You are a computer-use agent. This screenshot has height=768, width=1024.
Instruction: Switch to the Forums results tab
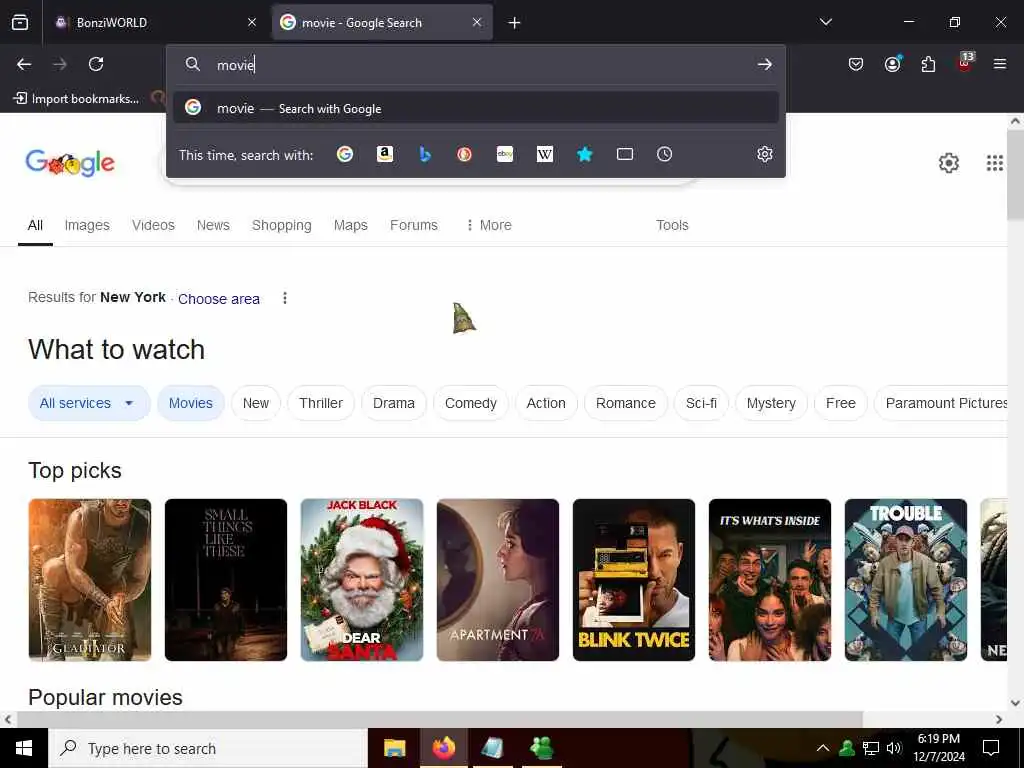pyautogui.click(x=413, y=225)
